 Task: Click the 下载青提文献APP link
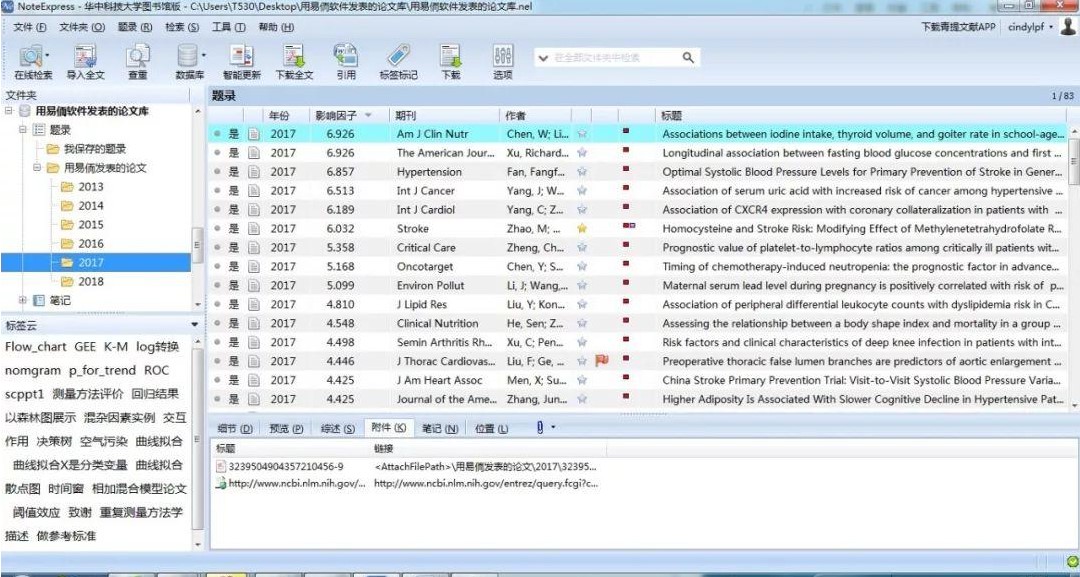pos(958,27)
